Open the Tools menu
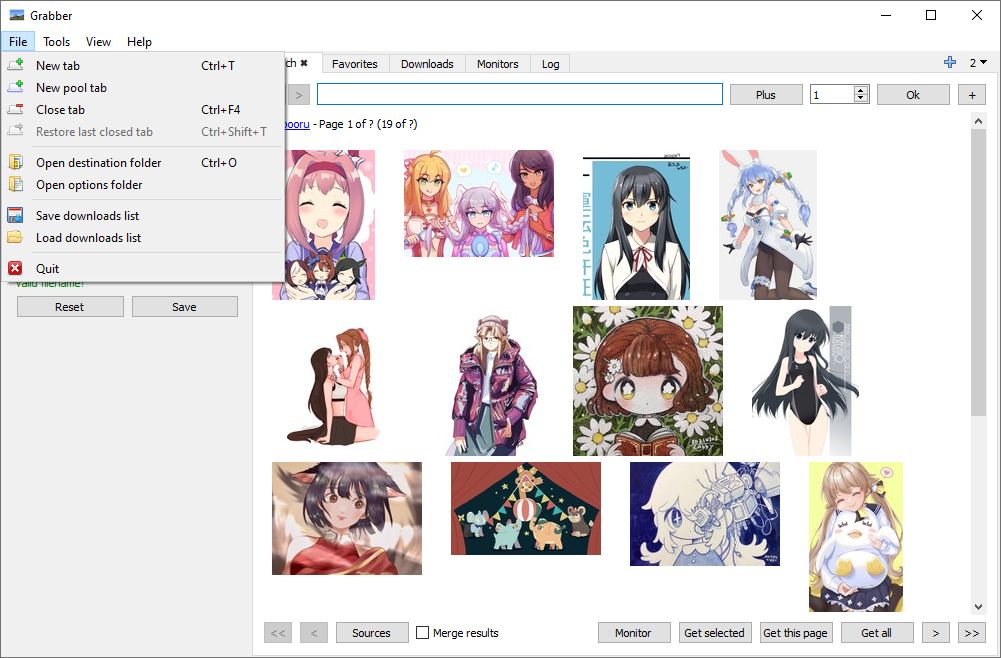The width and height of the screenshot is (1001, 658). (56, 41)
